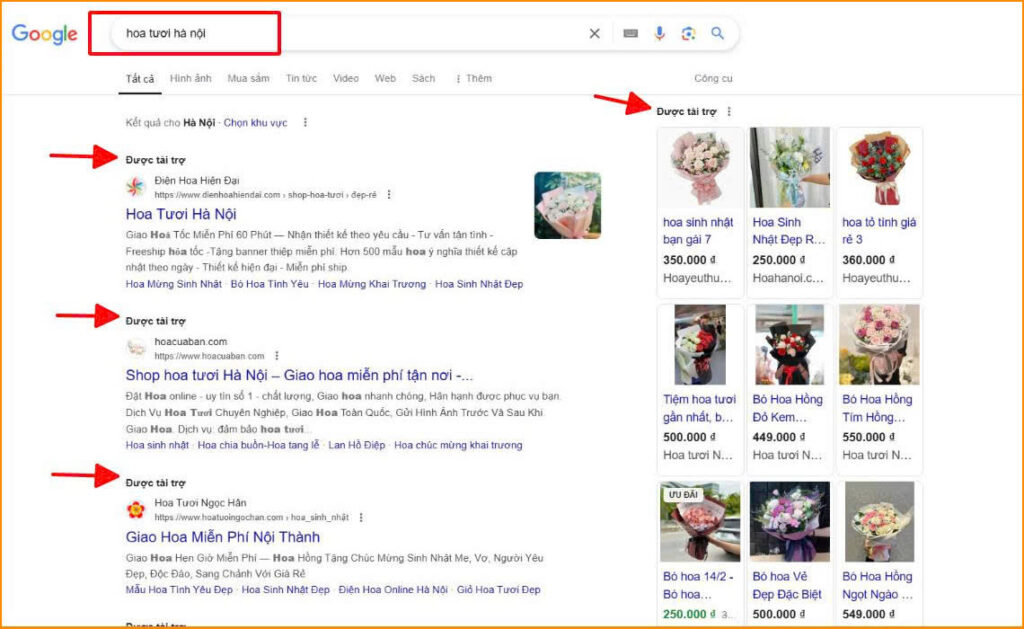
Task: Open Shop hoa tươi Hà Nội ad title
Action: click(x=299, y=376)
